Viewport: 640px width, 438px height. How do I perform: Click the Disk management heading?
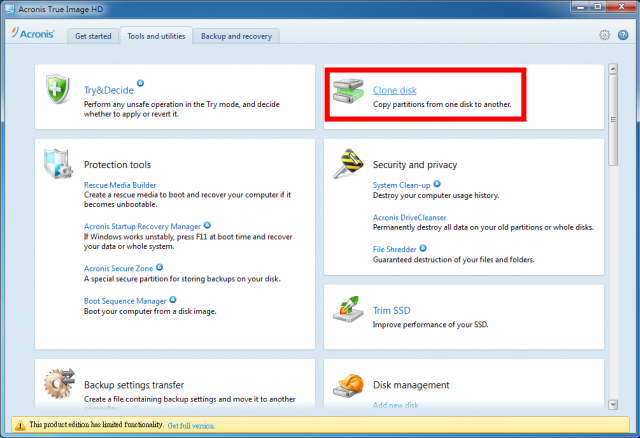click(411, 385)
